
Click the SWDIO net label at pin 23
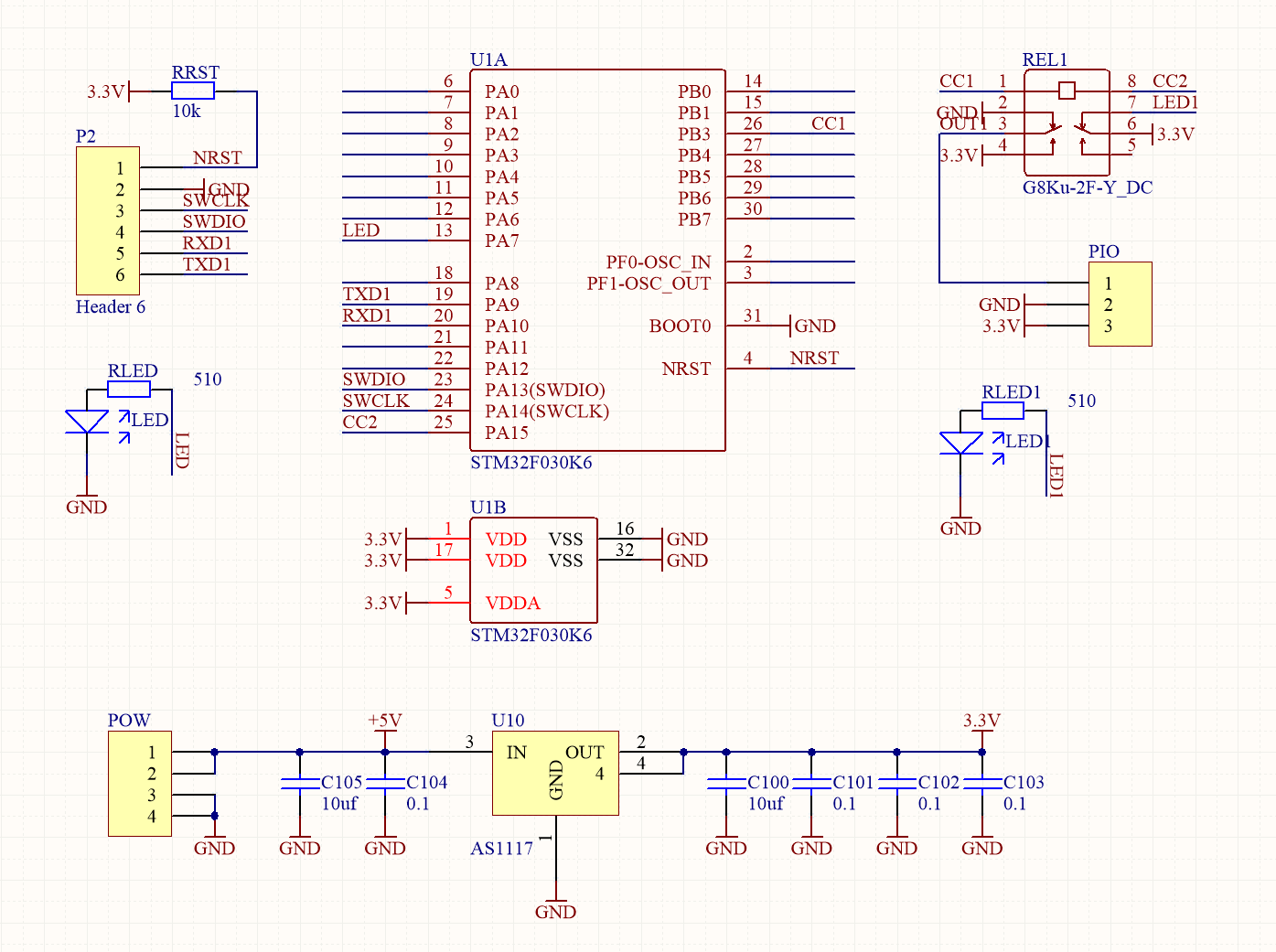pyautogui.click(x=374, y=380)
